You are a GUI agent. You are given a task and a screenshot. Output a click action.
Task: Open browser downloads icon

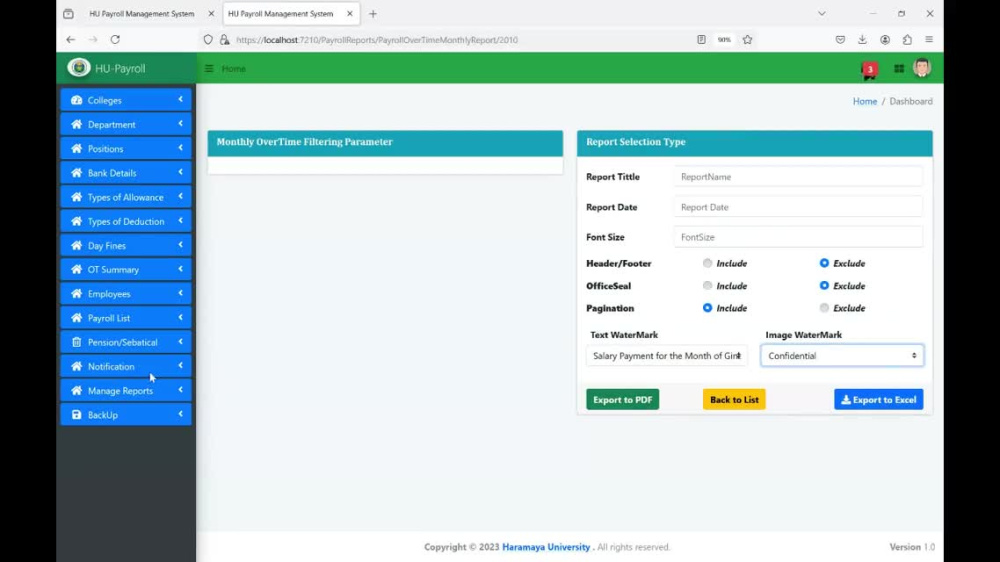(862, 40)
